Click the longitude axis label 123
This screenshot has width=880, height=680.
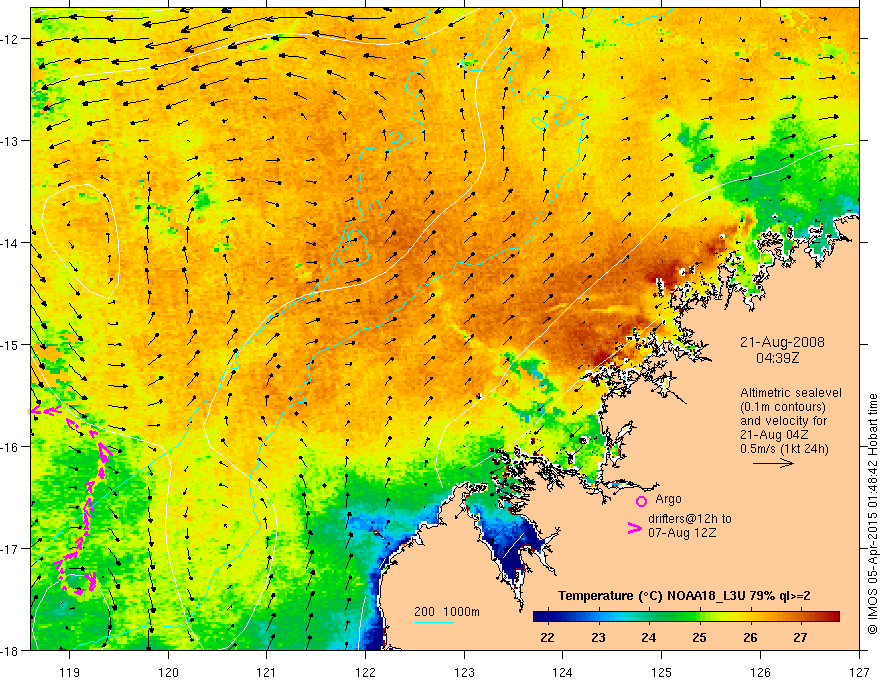pos(464,672)
